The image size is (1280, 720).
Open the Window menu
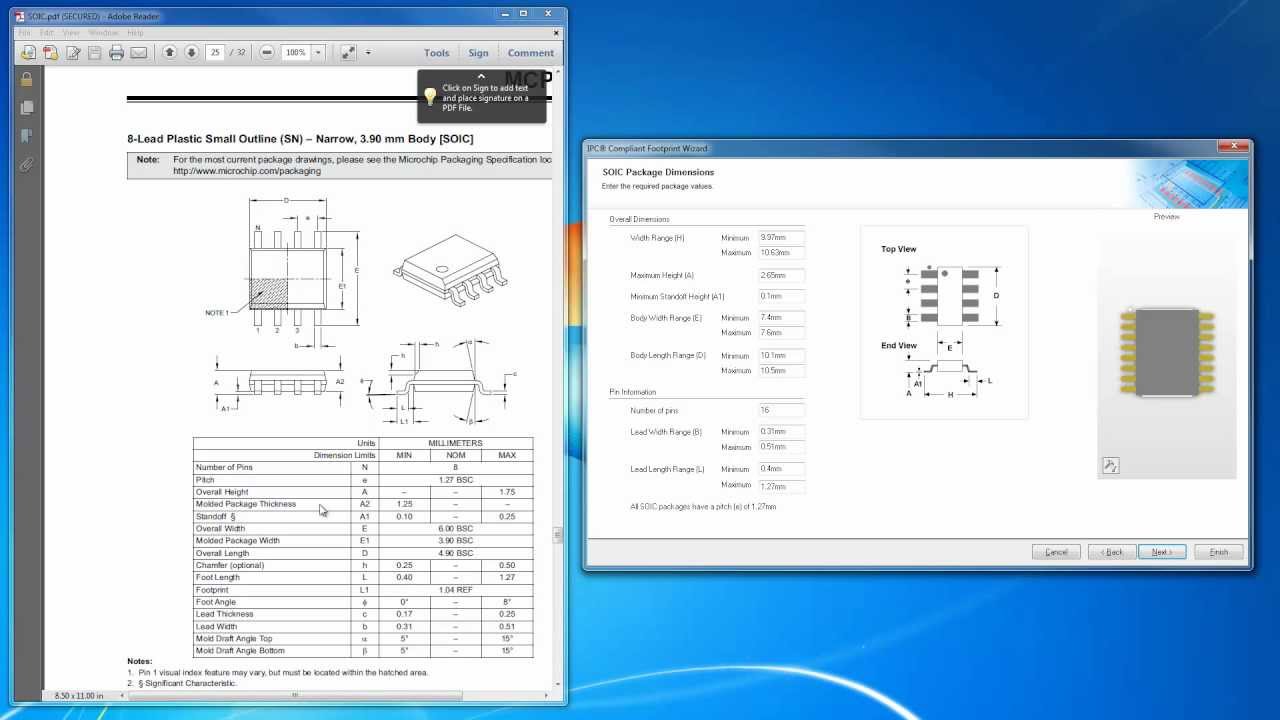(103, 33)
